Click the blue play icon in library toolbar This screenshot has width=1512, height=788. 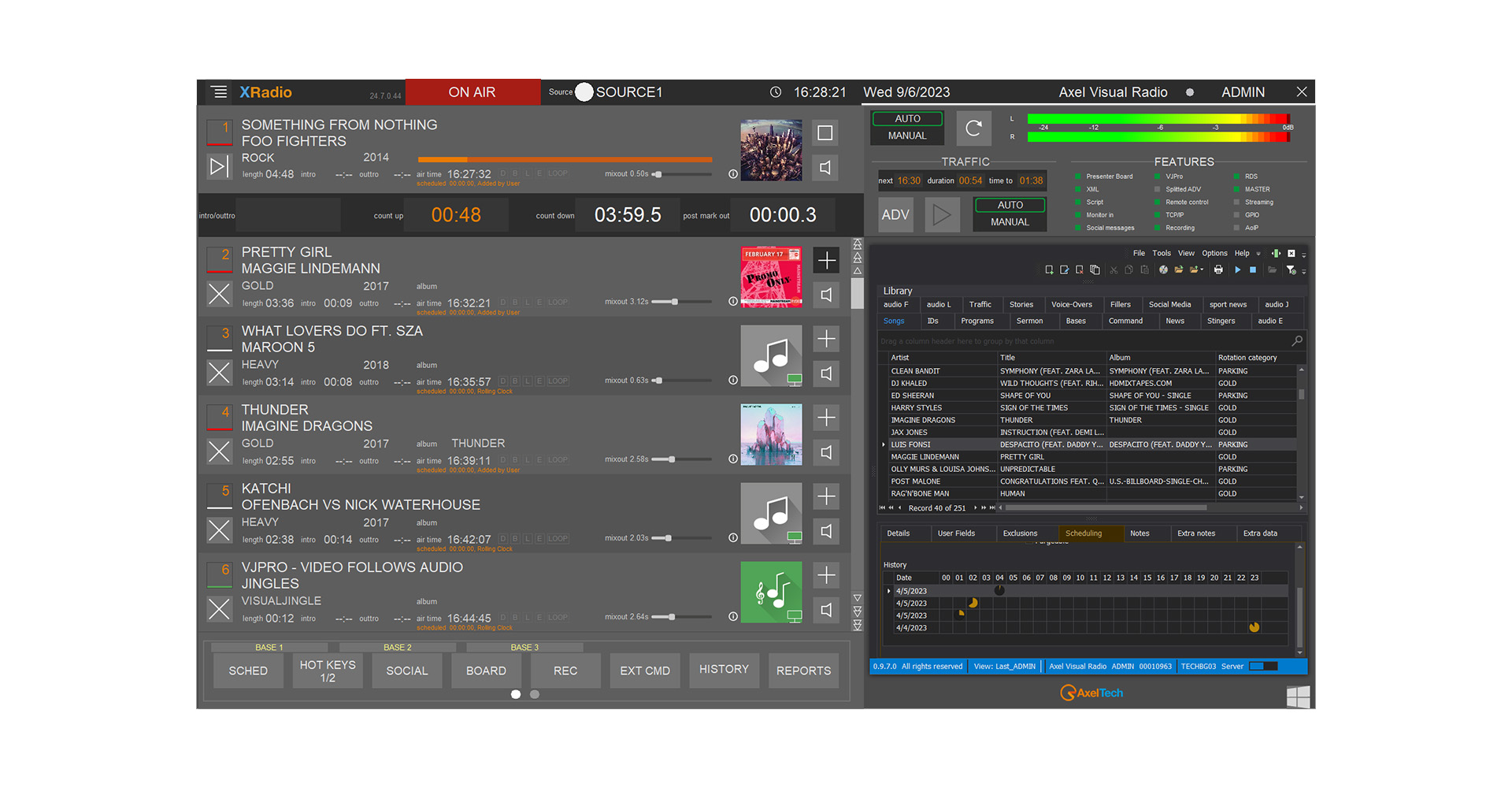(x=1237, y=270)
